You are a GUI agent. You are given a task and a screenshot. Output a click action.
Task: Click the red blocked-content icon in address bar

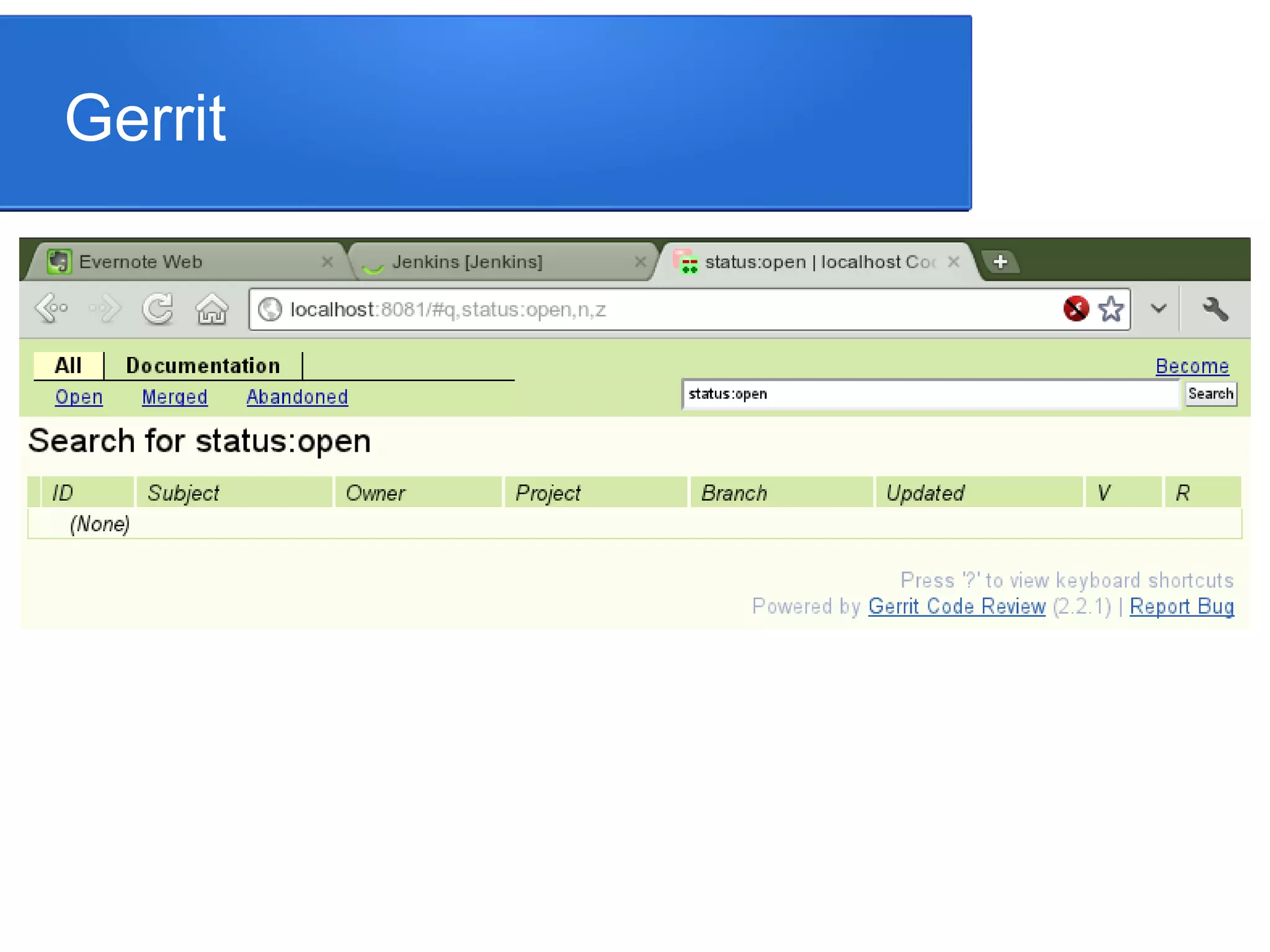point(1076,308)
